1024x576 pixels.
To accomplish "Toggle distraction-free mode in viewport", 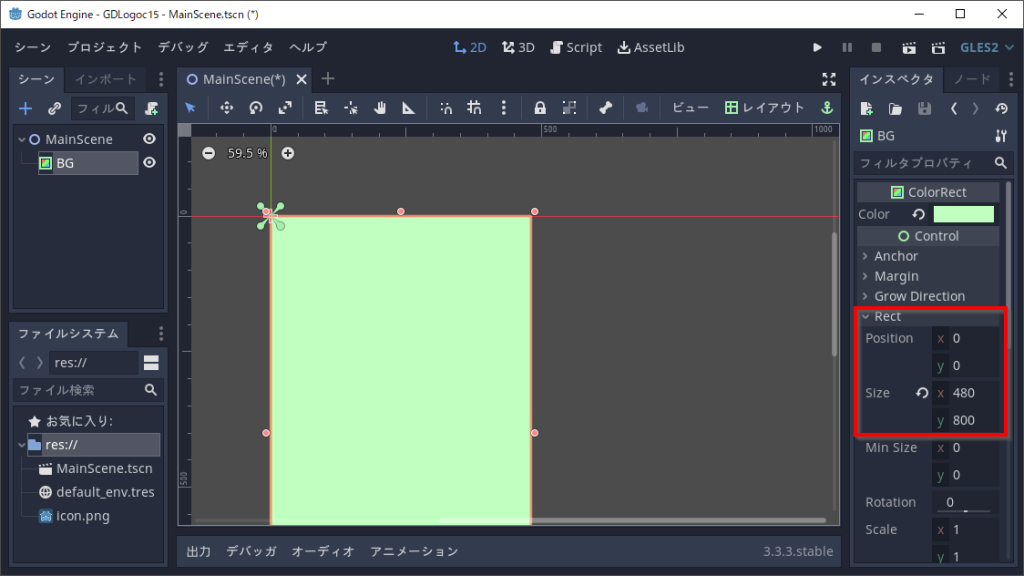I will coord(828,79).
